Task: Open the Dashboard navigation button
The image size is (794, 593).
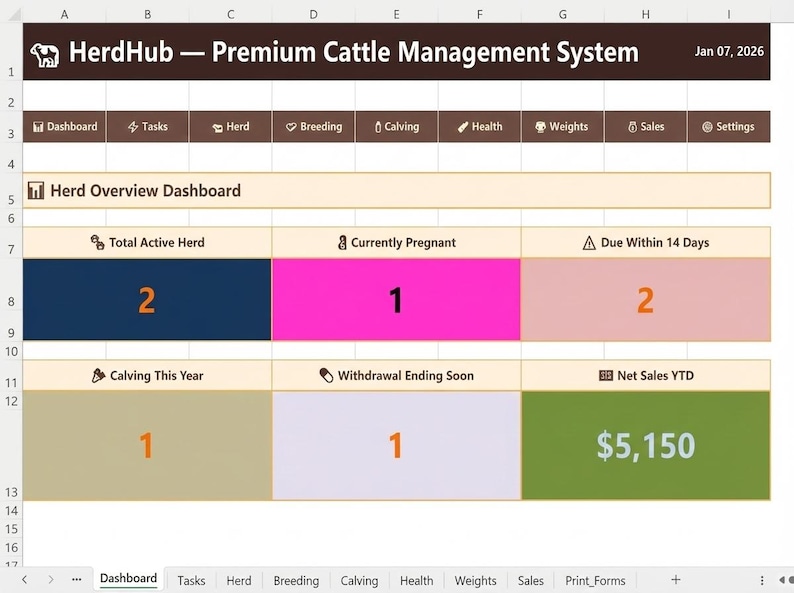Action: click(x=64, y=127)
